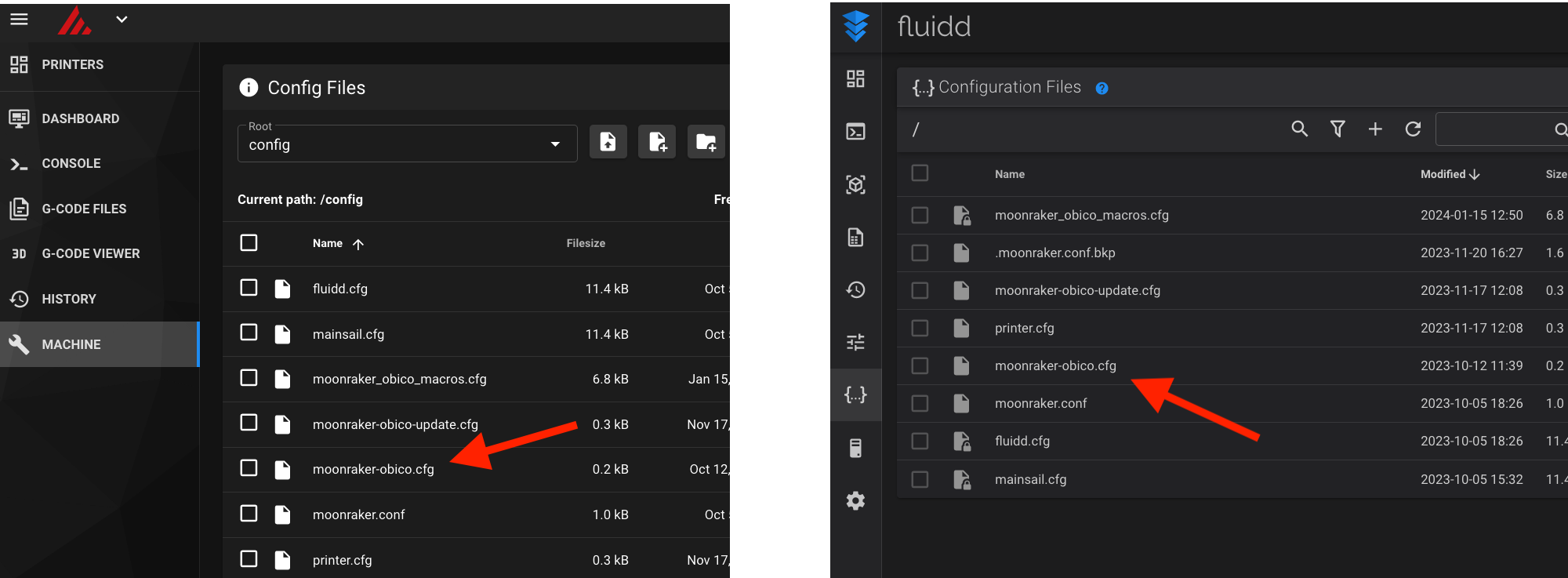The image size is (1568, 578).
Task: Check the moonraker-obico.cfg checkbox in Mainsail
Action: point(249,469)
